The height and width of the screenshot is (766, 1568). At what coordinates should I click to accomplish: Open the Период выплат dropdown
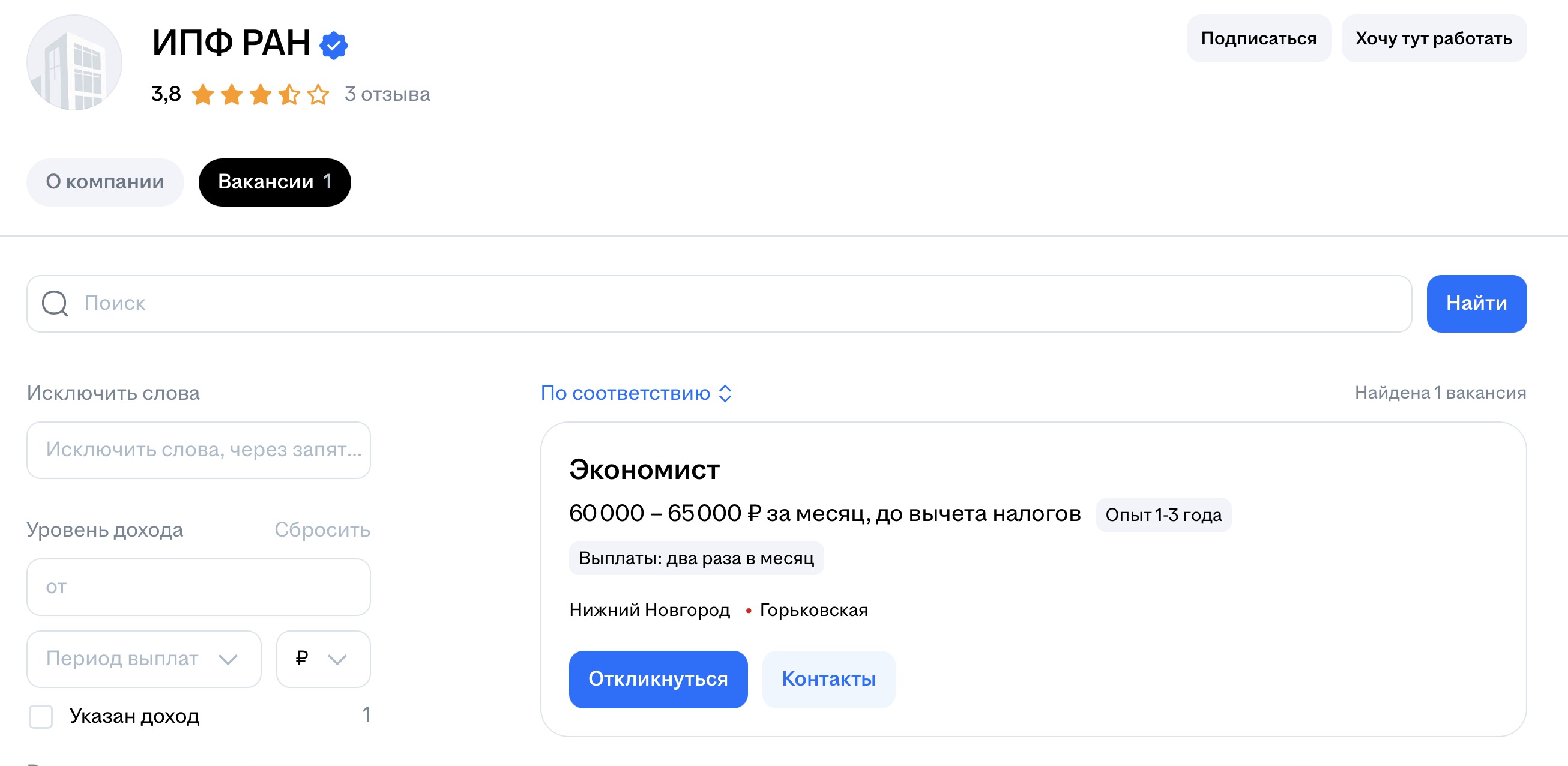(143, 659)
